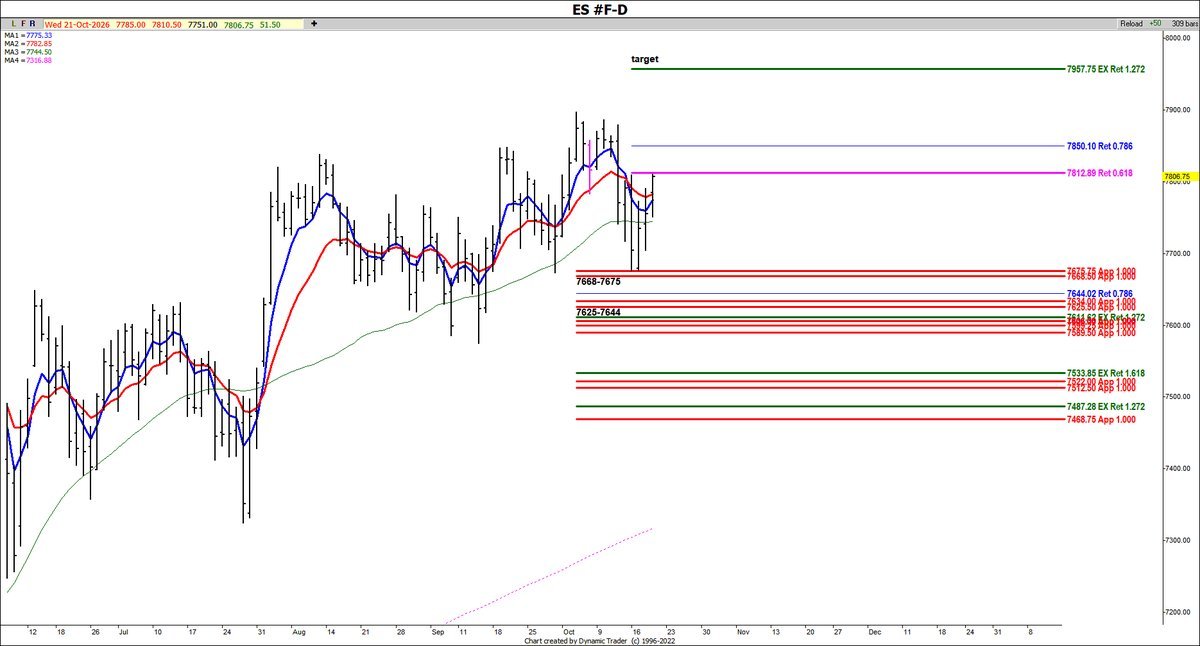Click the 7300.00 price axis label
1200x646 pixels.
pos(1176,540)
